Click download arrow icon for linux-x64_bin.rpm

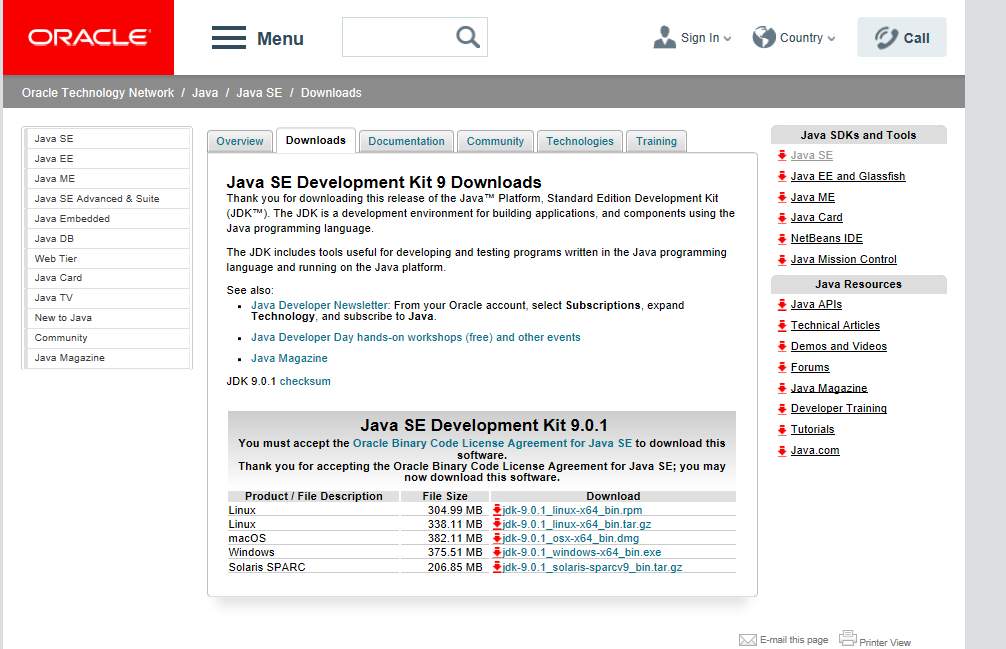coord(497,510)
